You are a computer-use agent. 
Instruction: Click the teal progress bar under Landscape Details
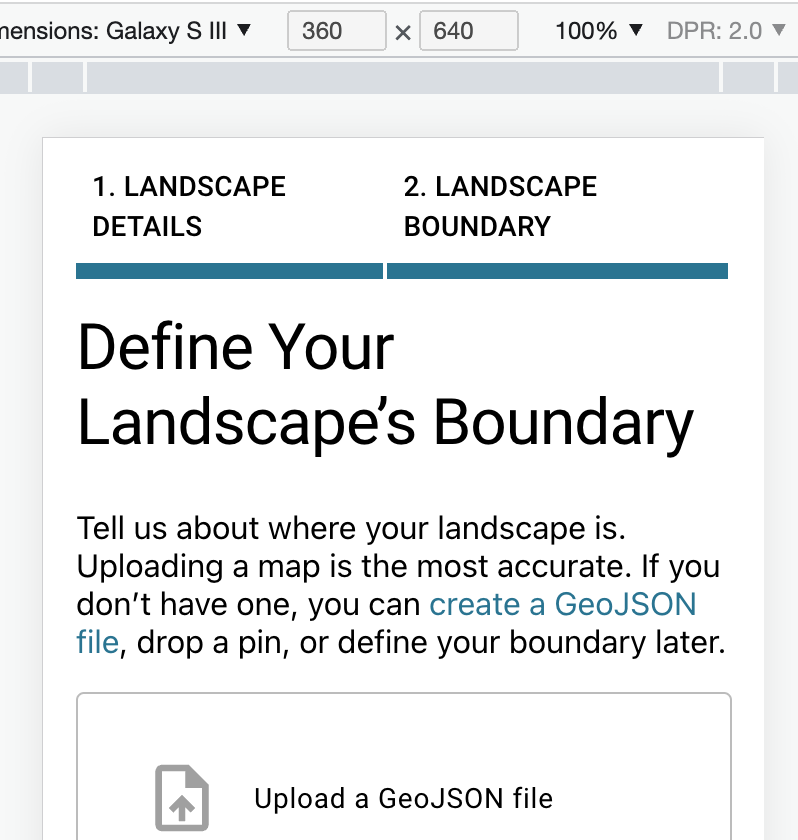tap(229, 270)
